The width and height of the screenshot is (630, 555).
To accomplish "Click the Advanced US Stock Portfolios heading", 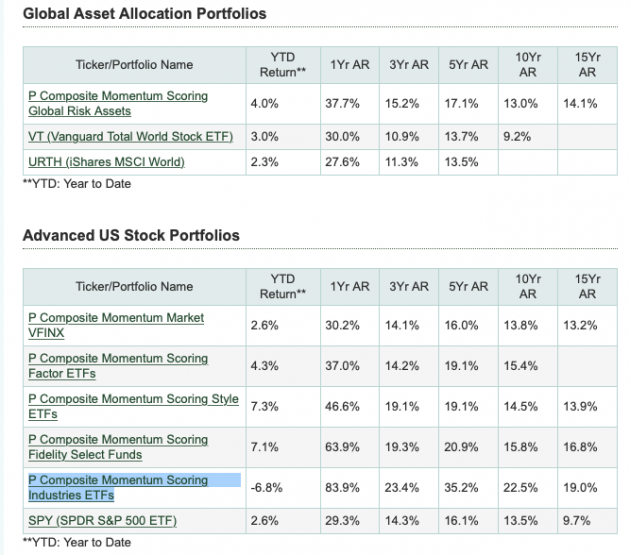I will pyautogui.click(x=131, y=236).
